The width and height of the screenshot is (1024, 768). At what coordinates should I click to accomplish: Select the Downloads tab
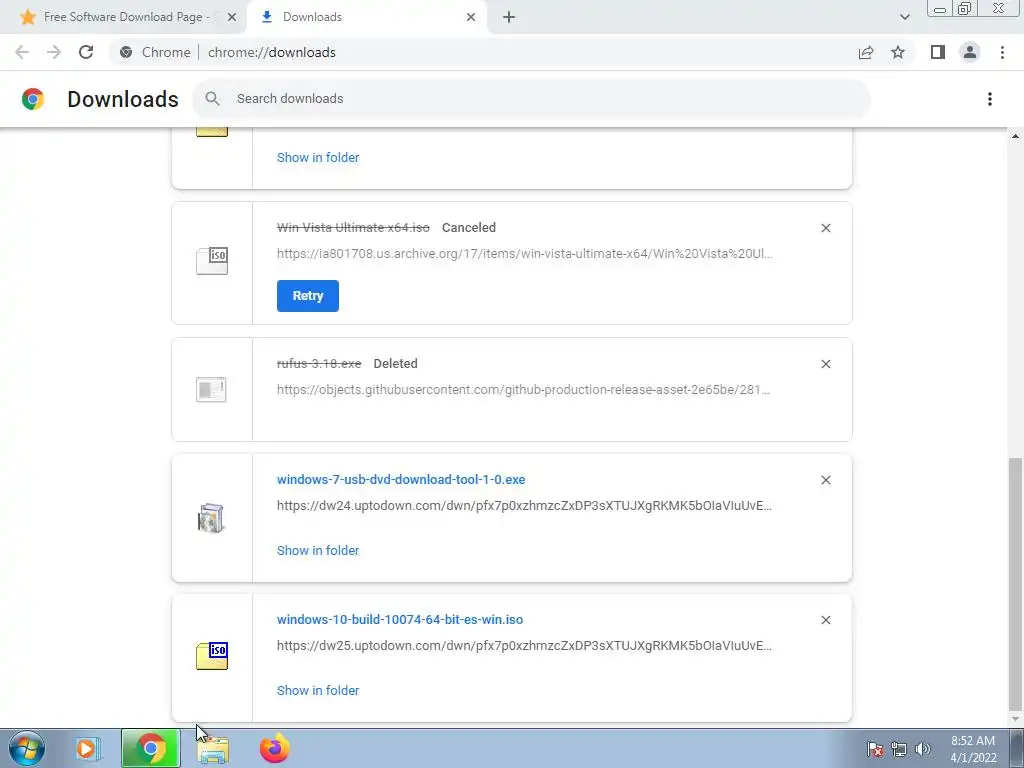[x=366, y=17]
